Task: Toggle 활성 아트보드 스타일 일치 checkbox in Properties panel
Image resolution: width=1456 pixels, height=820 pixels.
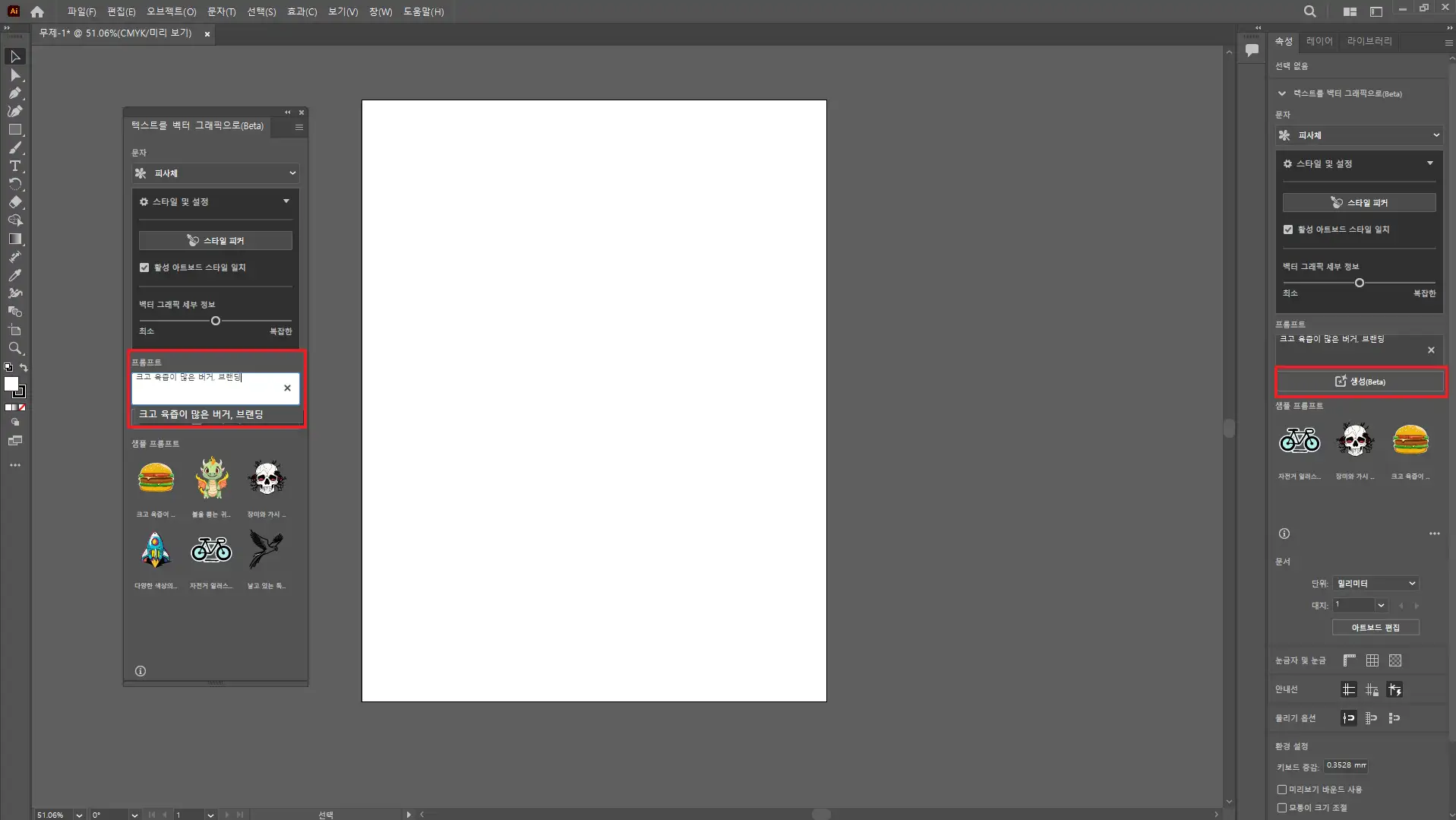Action: pyautogui.click(x=1288, y=230)
